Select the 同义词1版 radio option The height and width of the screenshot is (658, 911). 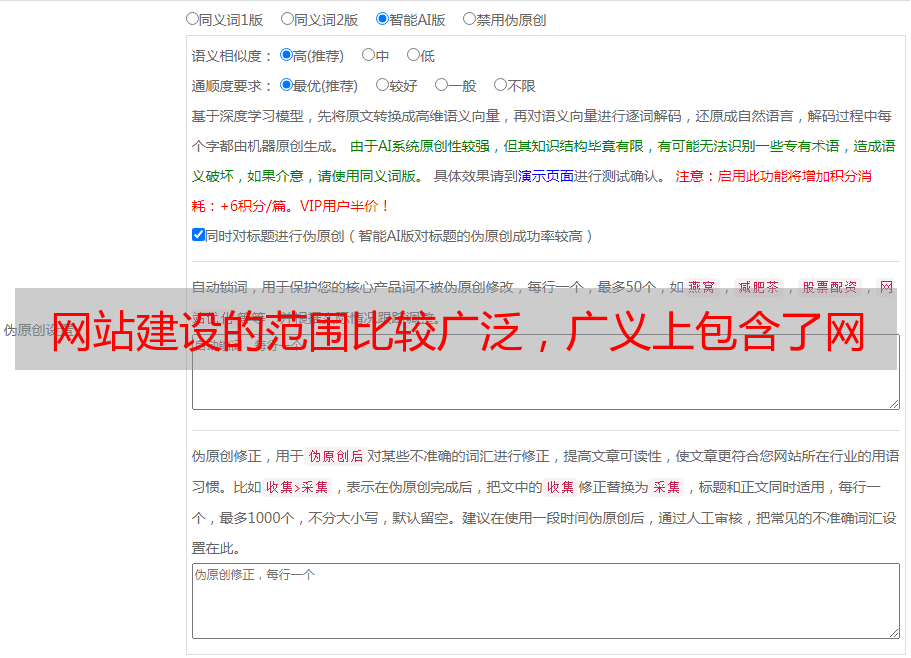pos(192,19)
